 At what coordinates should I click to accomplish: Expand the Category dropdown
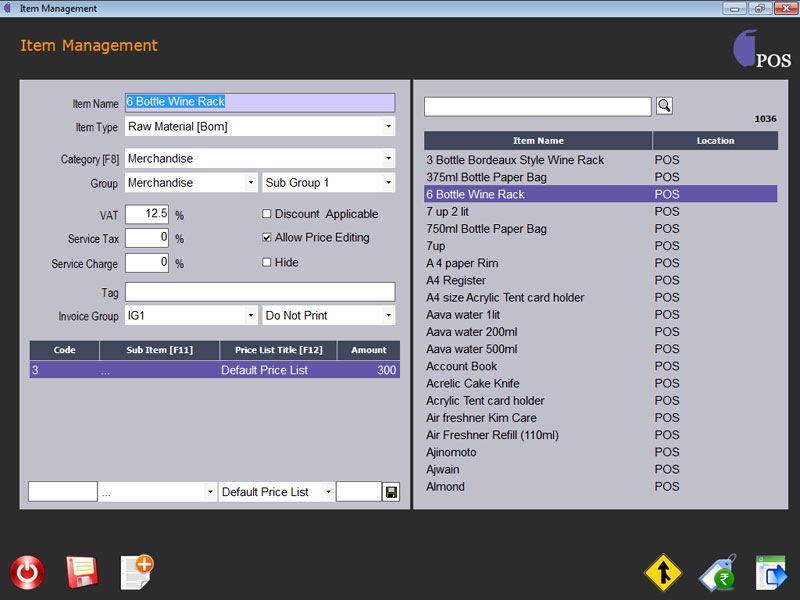[x=388, y=158]
